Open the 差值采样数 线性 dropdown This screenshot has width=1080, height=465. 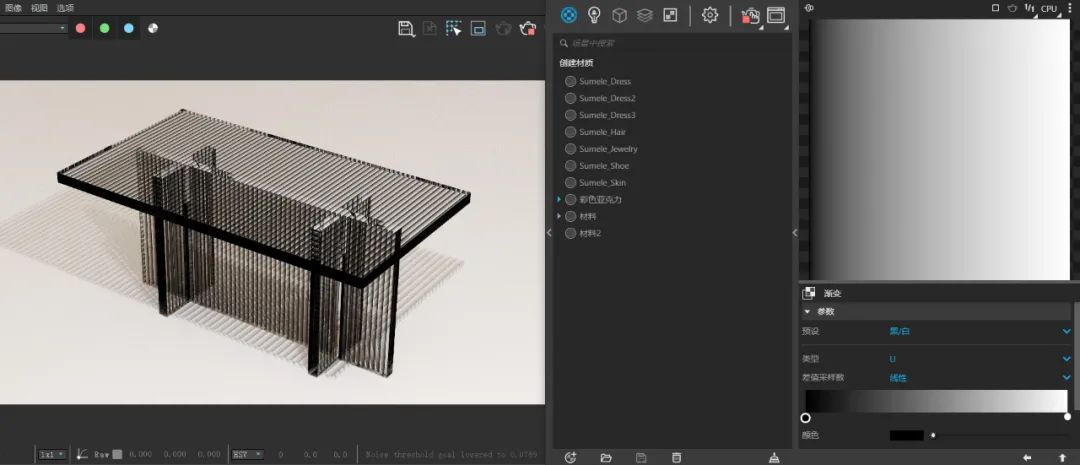pyautogui.click(x=980, y=378)
